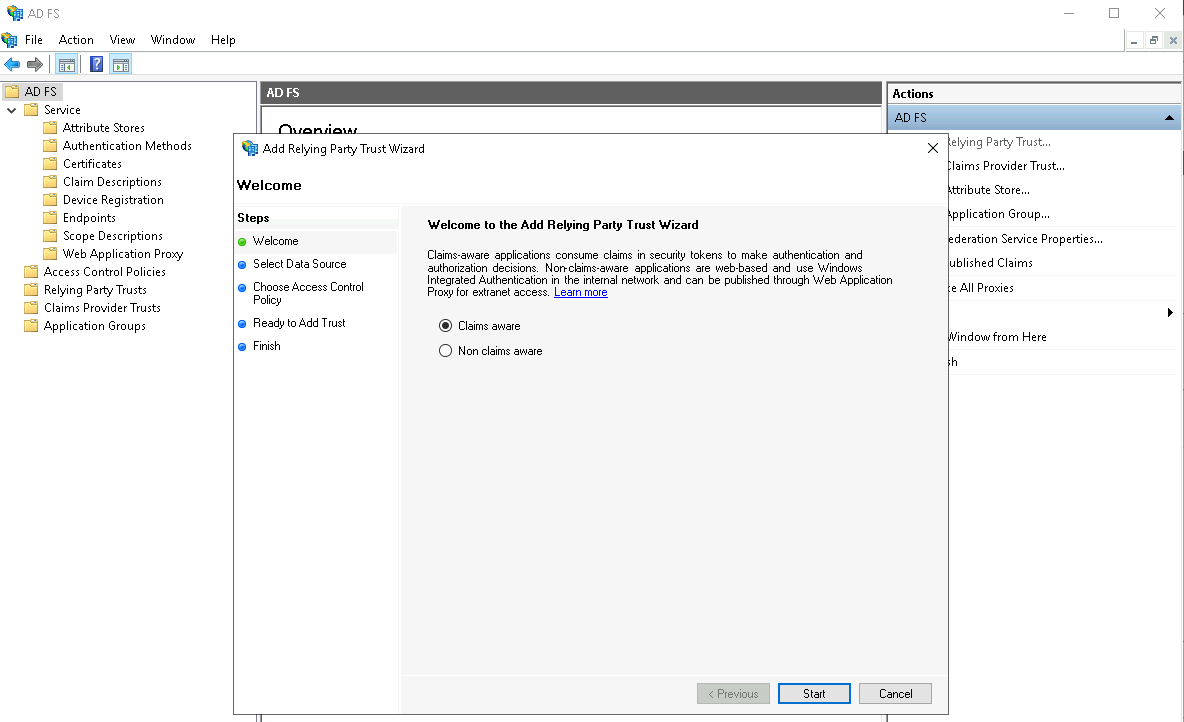The height and width of the screenshot is (722, 1184).
Task: Click the blue Back arrow toolbar icon
Action: (12, 65)
